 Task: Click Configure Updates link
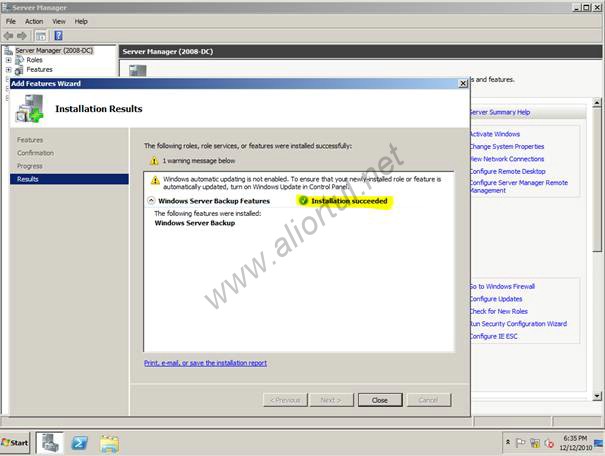[496, 299]
